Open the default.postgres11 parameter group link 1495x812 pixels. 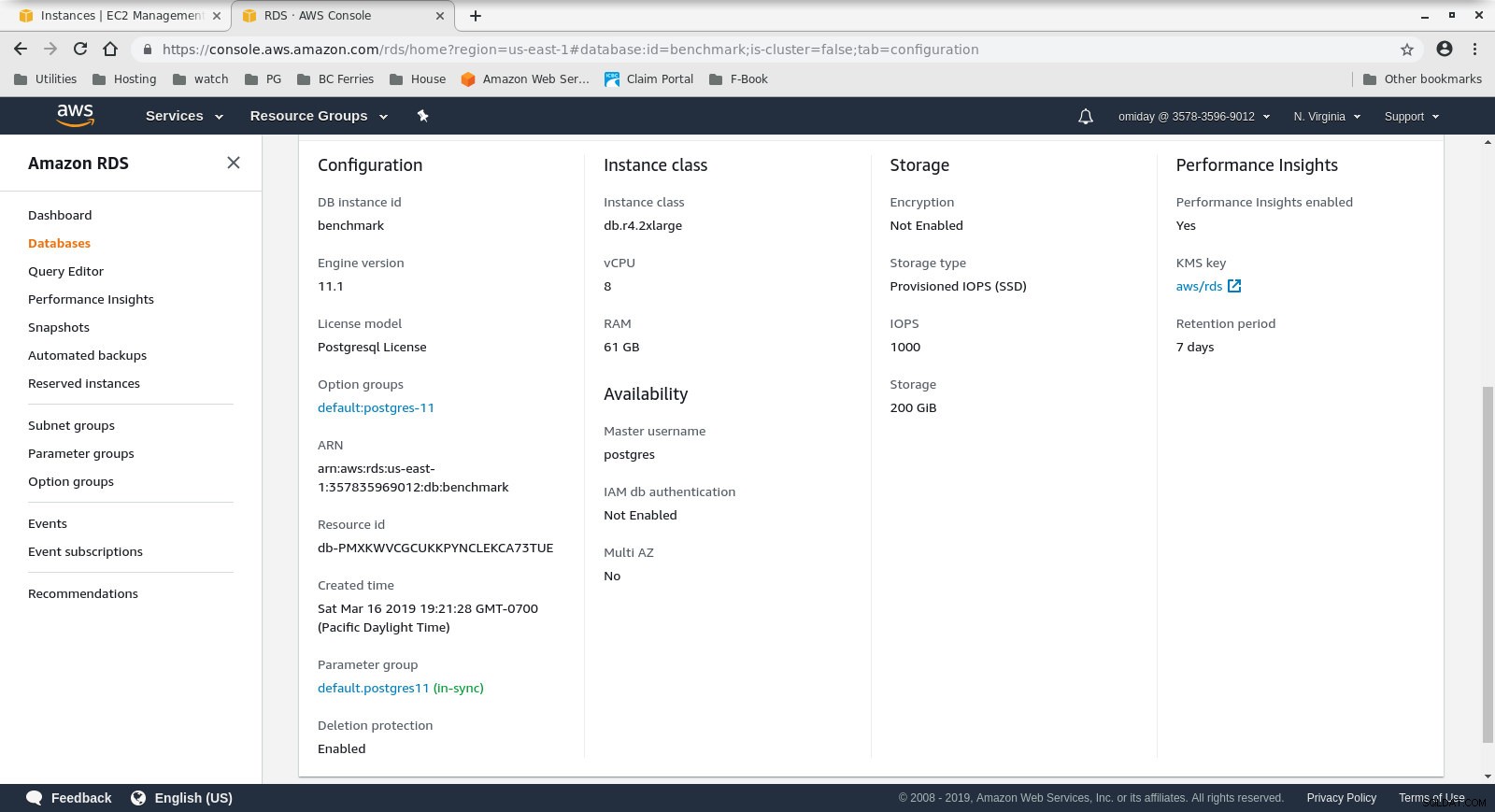(374, 688)
